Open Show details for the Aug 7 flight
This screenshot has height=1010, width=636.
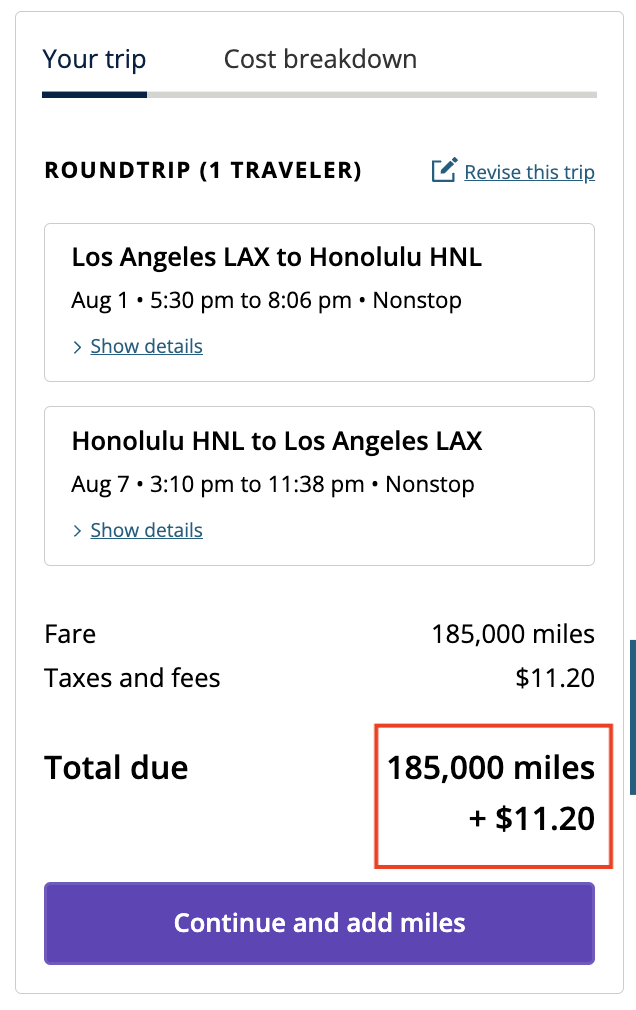point(146,531)
